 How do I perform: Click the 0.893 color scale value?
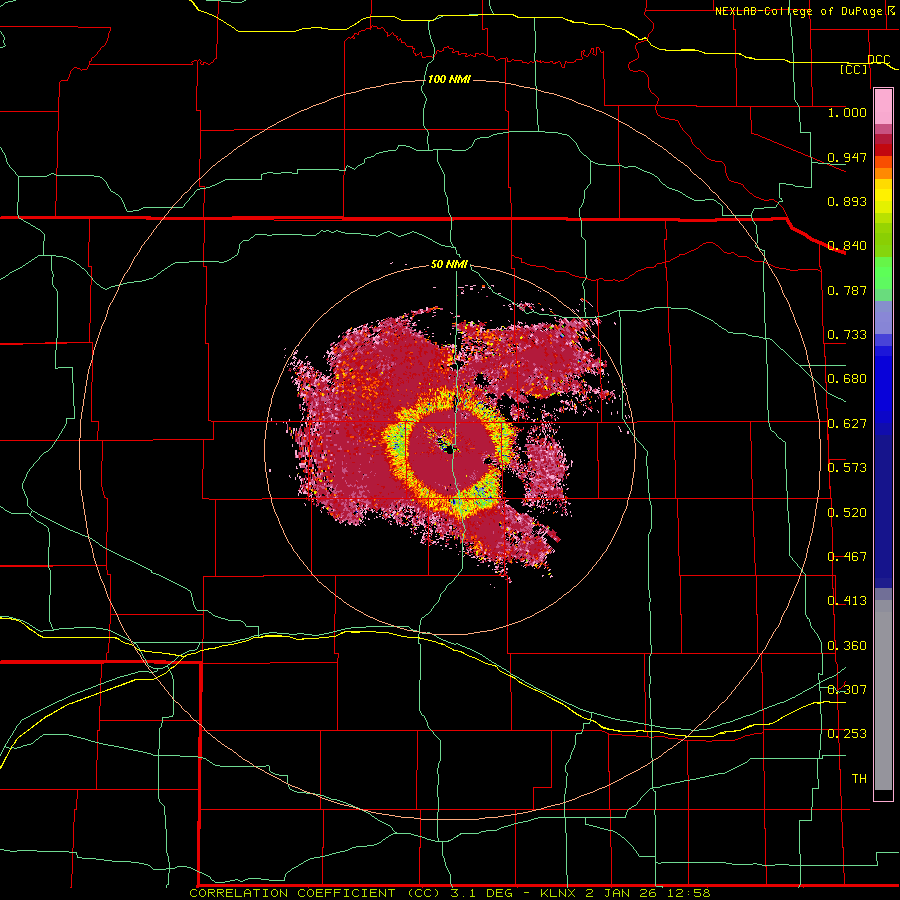click(x=847, y=201)
